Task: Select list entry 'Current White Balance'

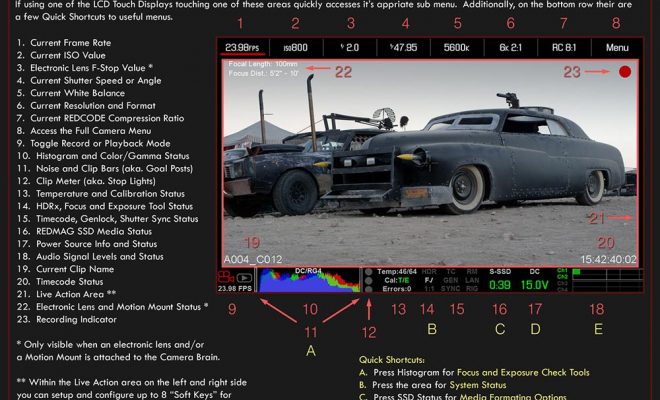Action: pos(77,93)
